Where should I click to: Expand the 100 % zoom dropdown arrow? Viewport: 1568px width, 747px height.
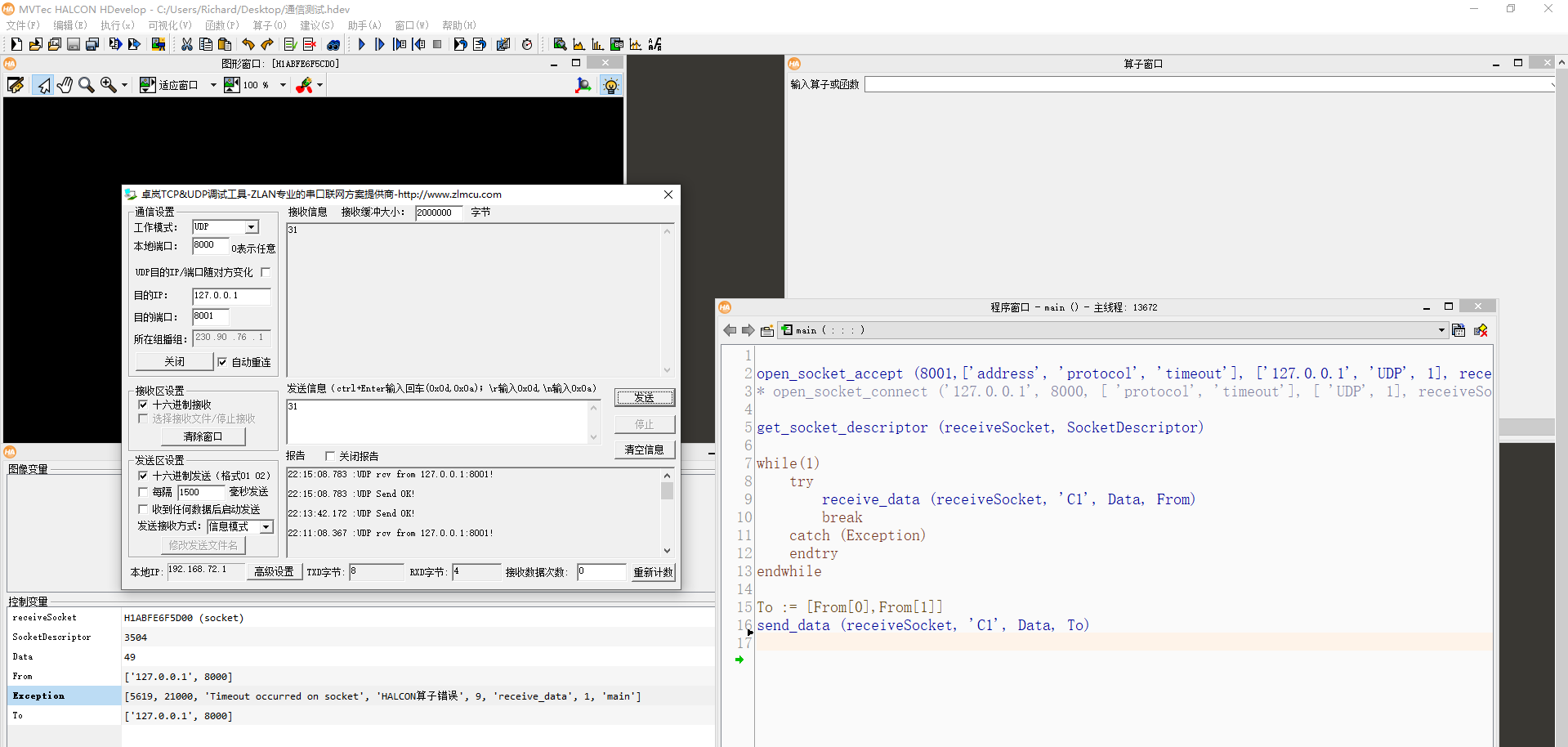[x=284, y=85]
